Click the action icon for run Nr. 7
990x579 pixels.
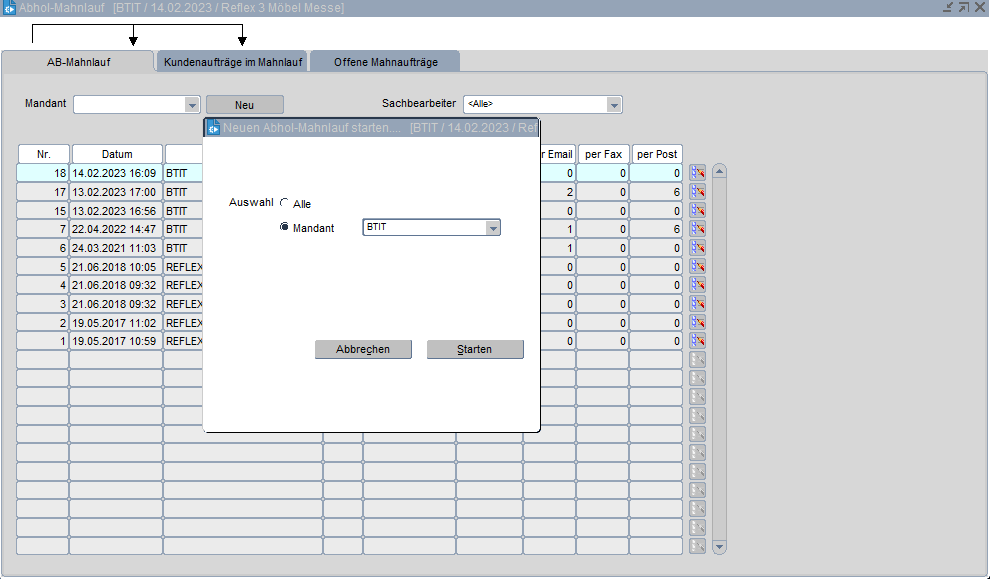click(x=697, y=229)
